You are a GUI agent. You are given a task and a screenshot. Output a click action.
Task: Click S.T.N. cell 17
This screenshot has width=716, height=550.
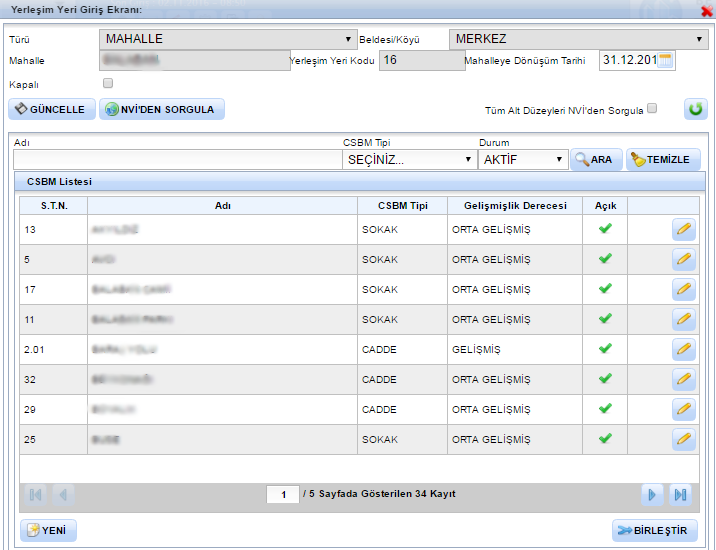[x=54, y=290]
